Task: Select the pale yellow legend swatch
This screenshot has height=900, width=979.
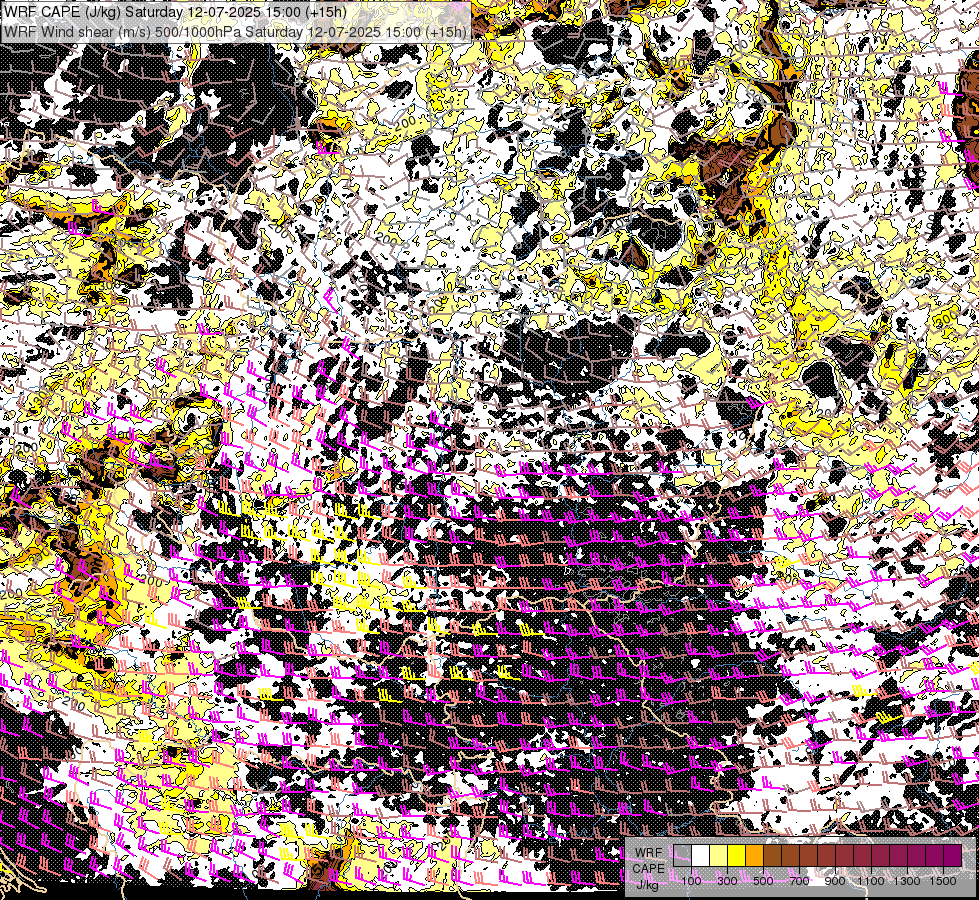Action: point(719,856)
